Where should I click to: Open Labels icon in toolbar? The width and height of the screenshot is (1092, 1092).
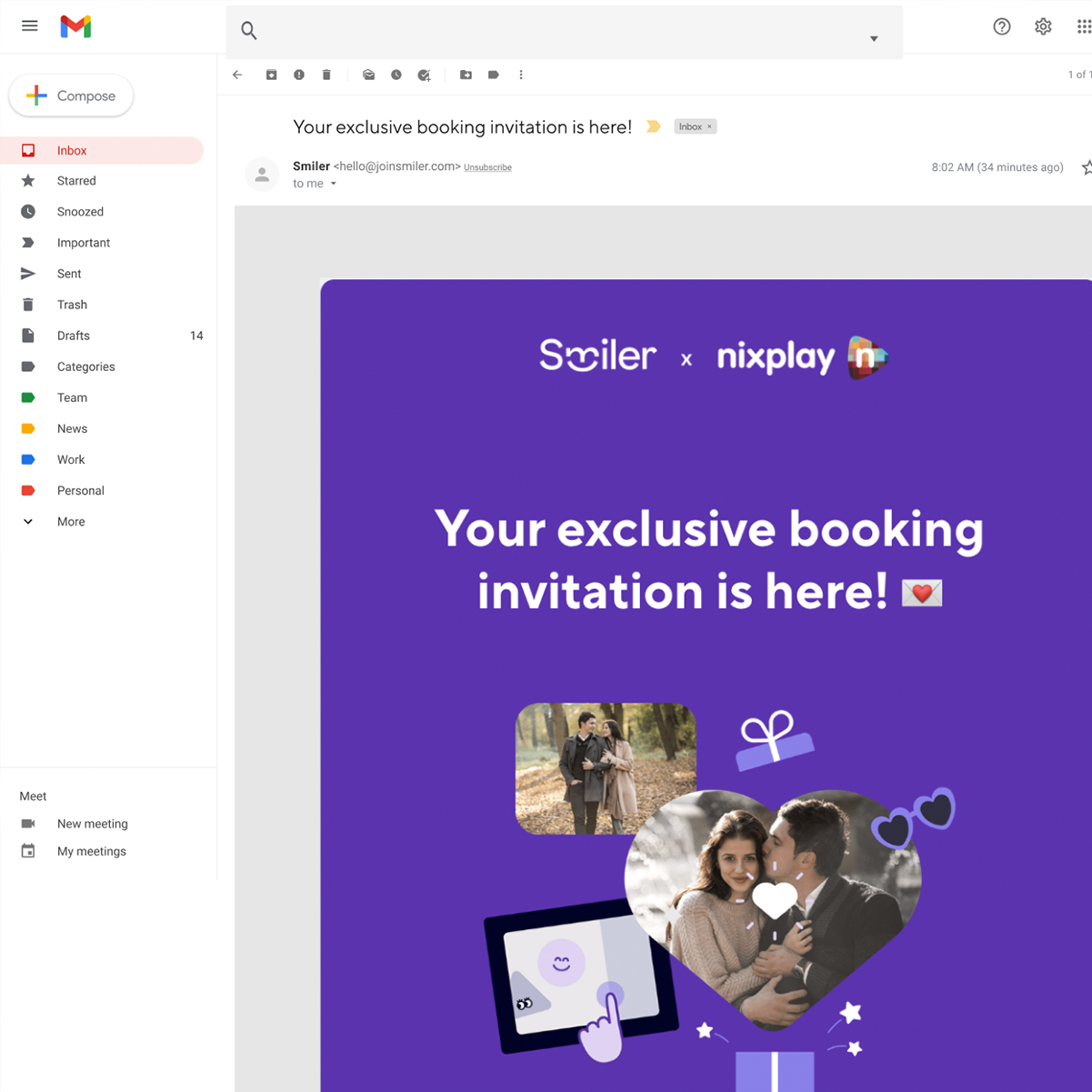click(x=493, y=75)
